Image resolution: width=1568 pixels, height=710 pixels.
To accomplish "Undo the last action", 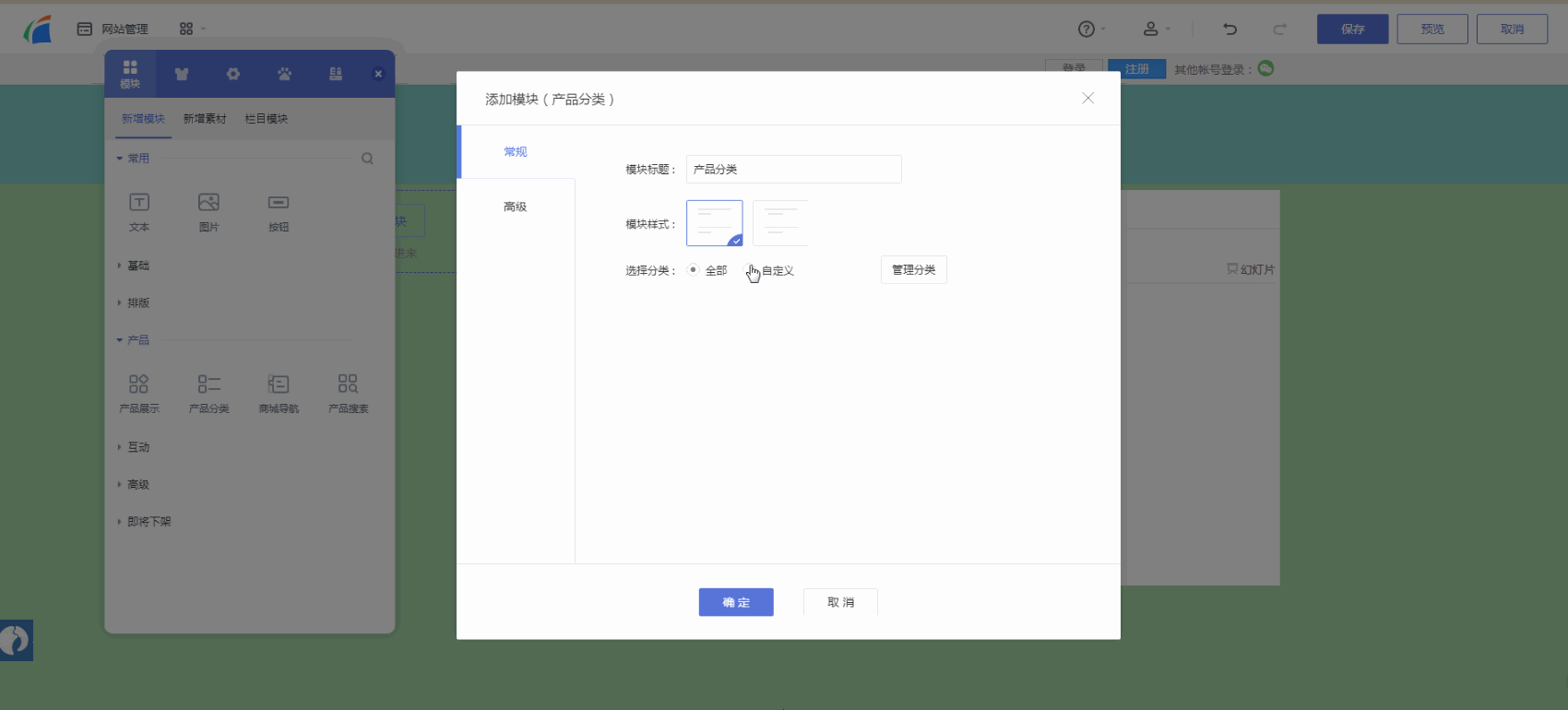I will click(1229, 29).
